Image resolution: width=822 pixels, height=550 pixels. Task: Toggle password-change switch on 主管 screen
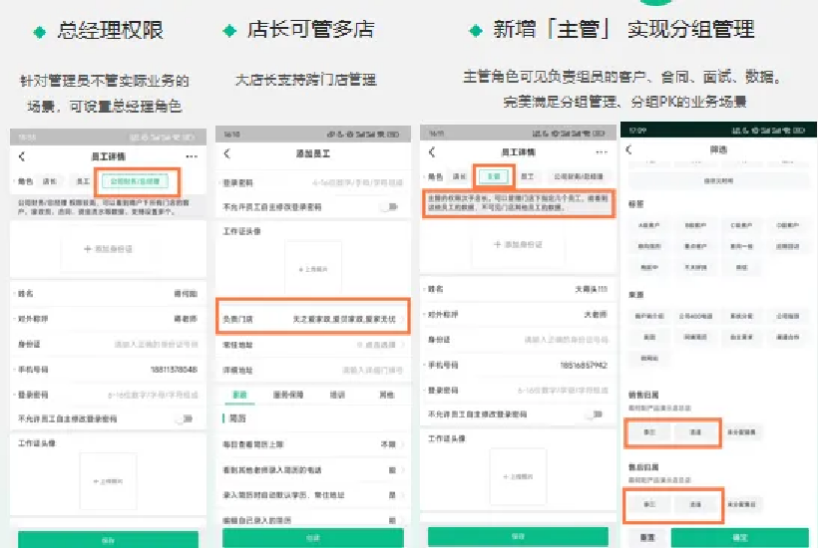pyautogui.click(x=595, y=414)
